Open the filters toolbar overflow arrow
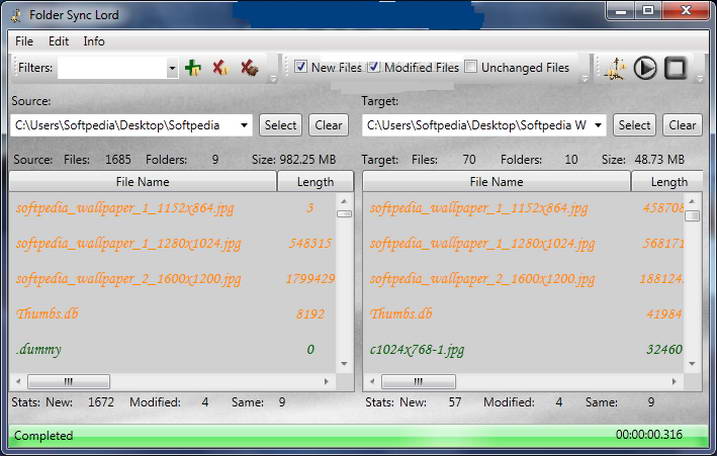 coord(273,79)
